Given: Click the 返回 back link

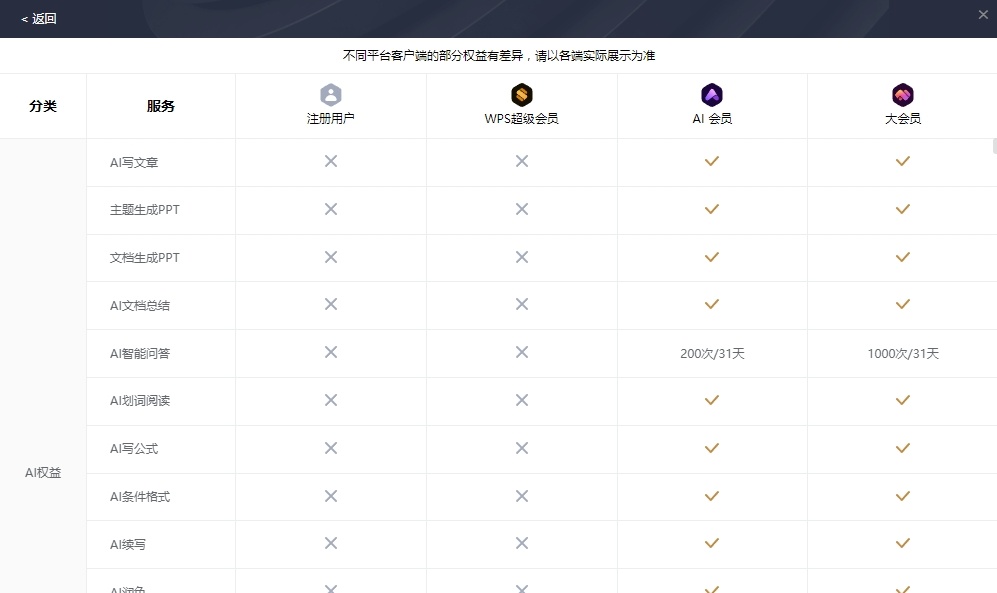Looking at the screenshot, I should click(39, 18).
